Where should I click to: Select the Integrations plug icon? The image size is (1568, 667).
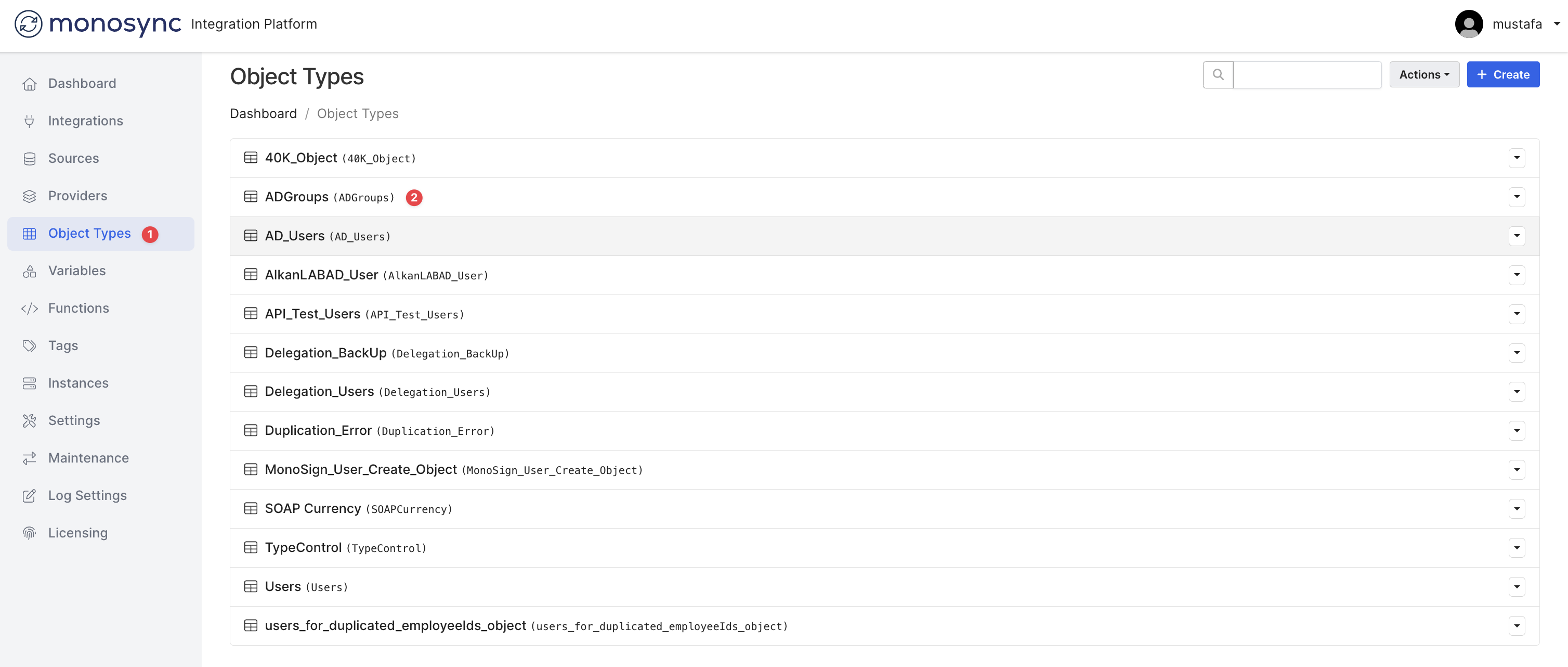pos(30,121)
